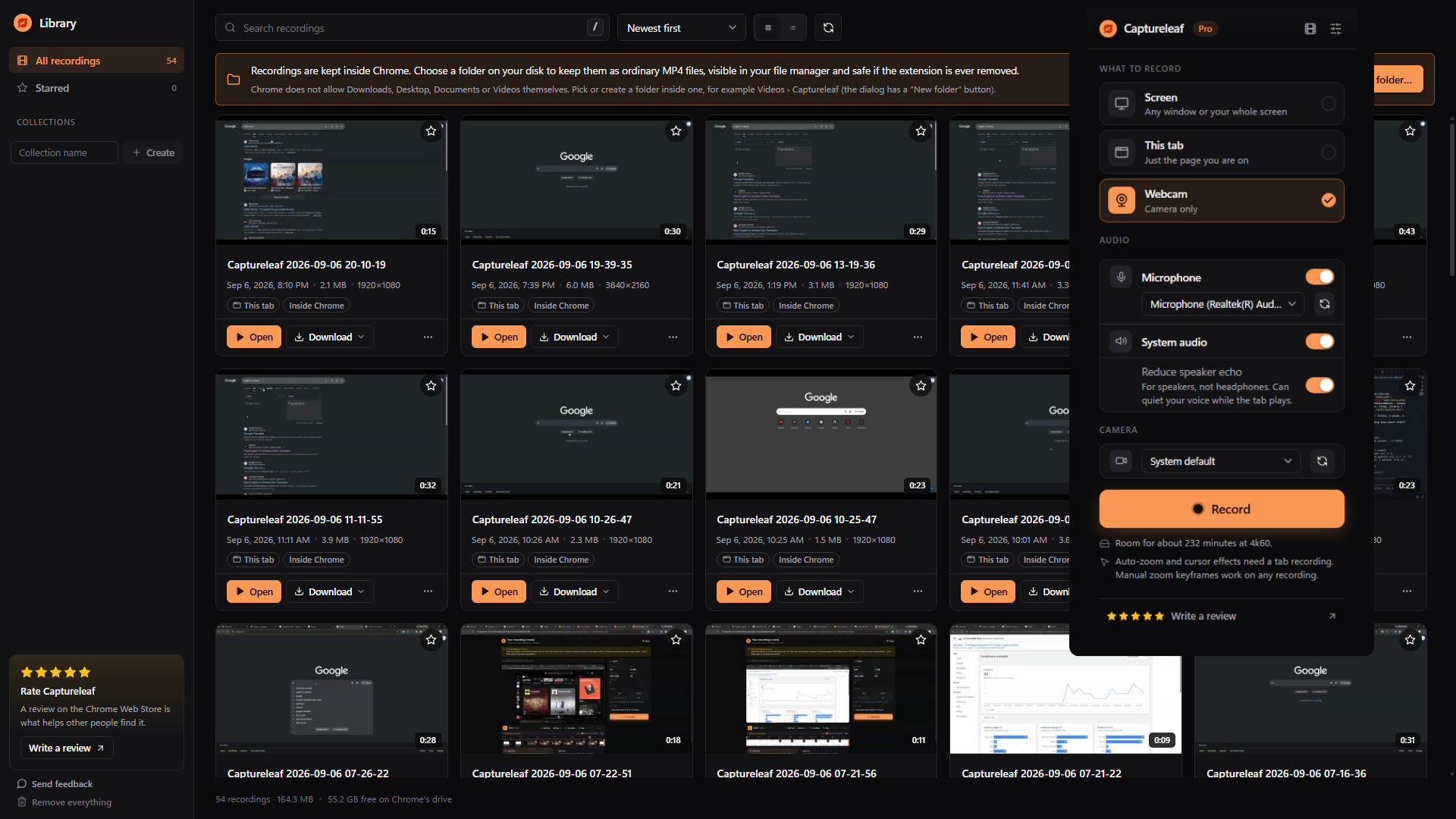Send feedback from the sidebar
Screen dimensions: 1456x819
[55, 784]
